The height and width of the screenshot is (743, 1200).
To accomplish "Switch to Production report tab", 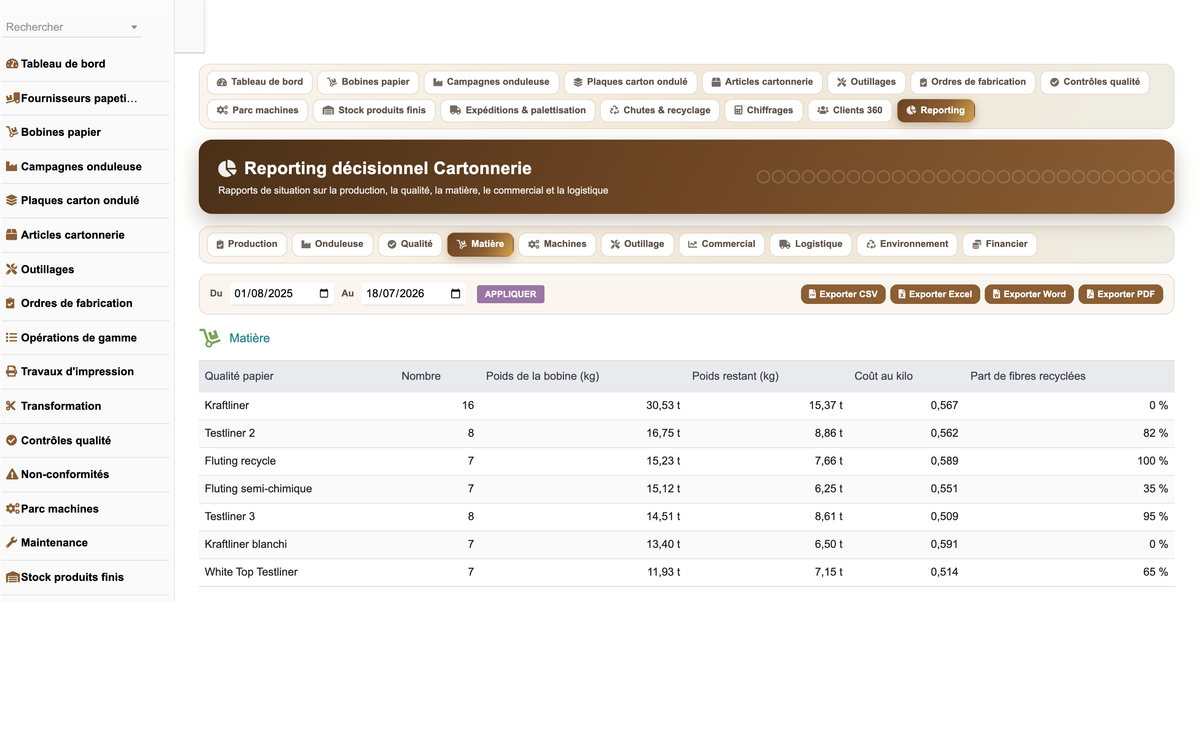I will (247, 244).
